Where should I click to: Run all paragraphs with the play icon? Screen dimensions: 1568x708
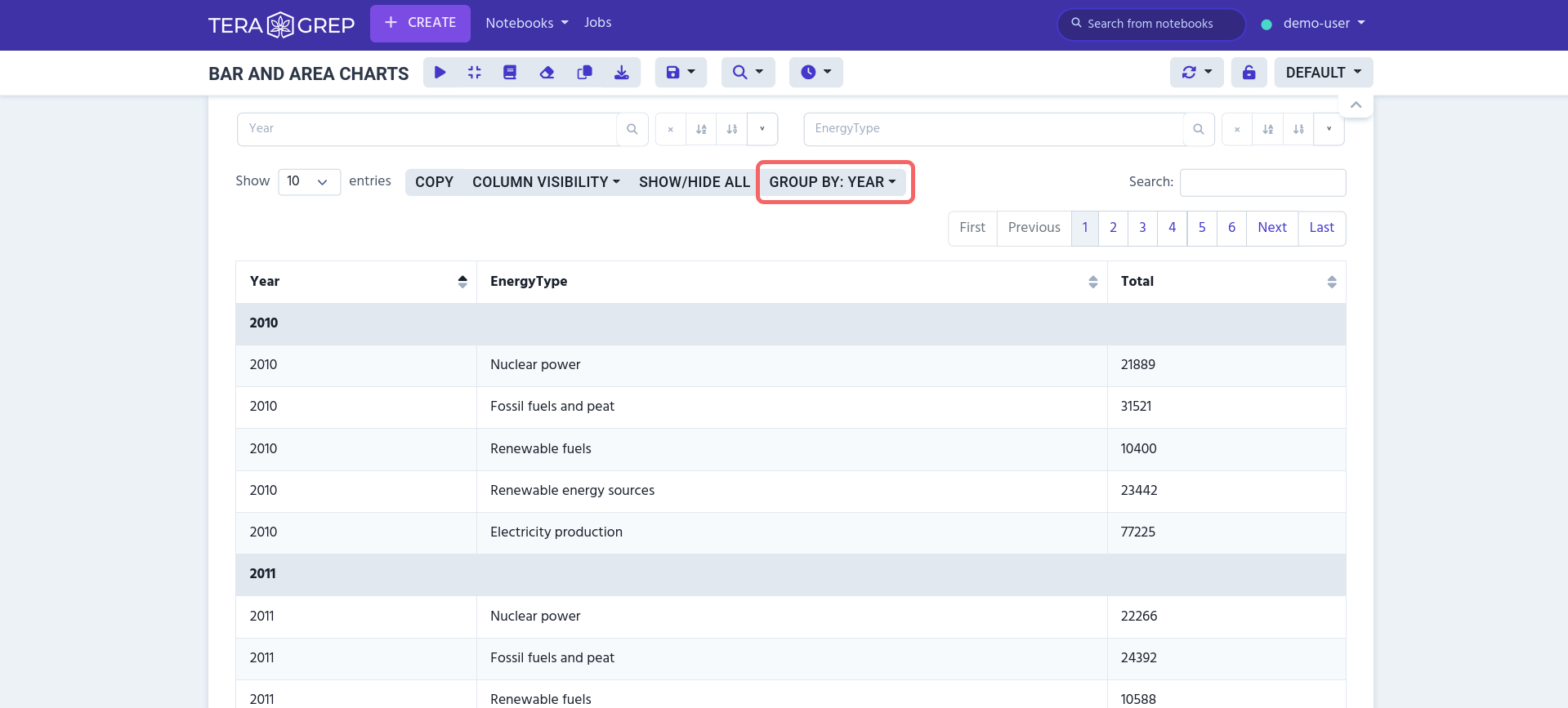(x=440, y=73)
